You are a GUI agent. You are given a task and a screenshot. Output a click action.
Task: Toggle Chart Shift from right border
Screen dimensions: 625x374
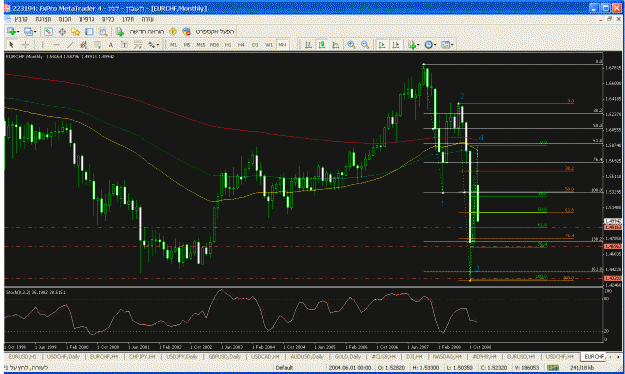[395, 45]
